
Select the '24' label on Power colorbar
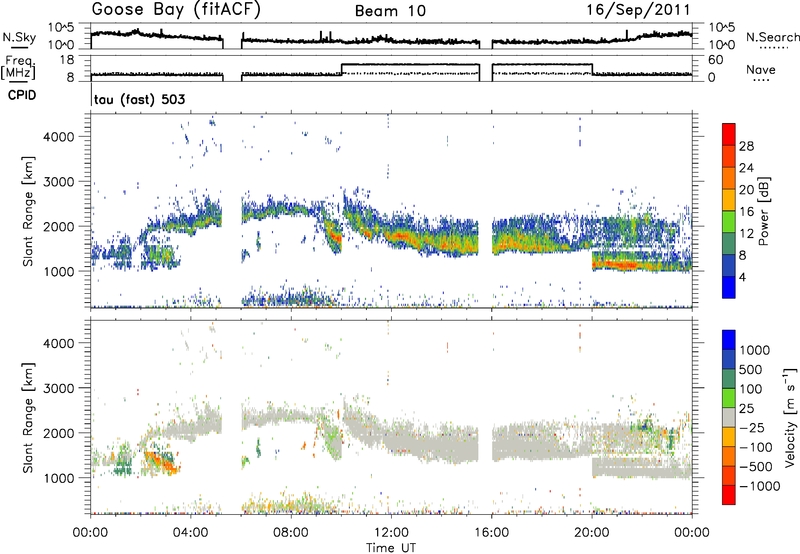(x=746, y=168)
